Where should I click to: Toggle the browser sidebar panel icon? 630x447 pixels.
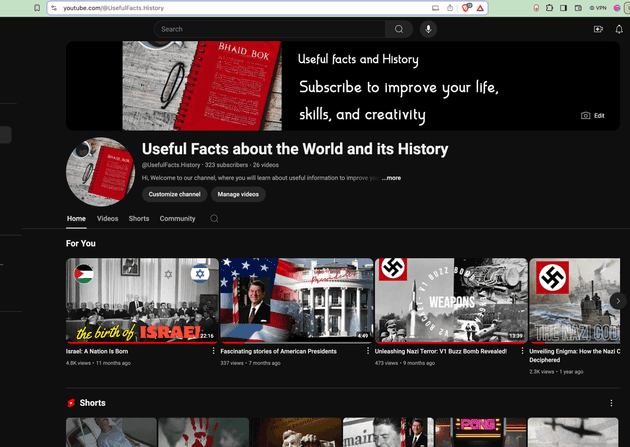[x=563, y=8]
